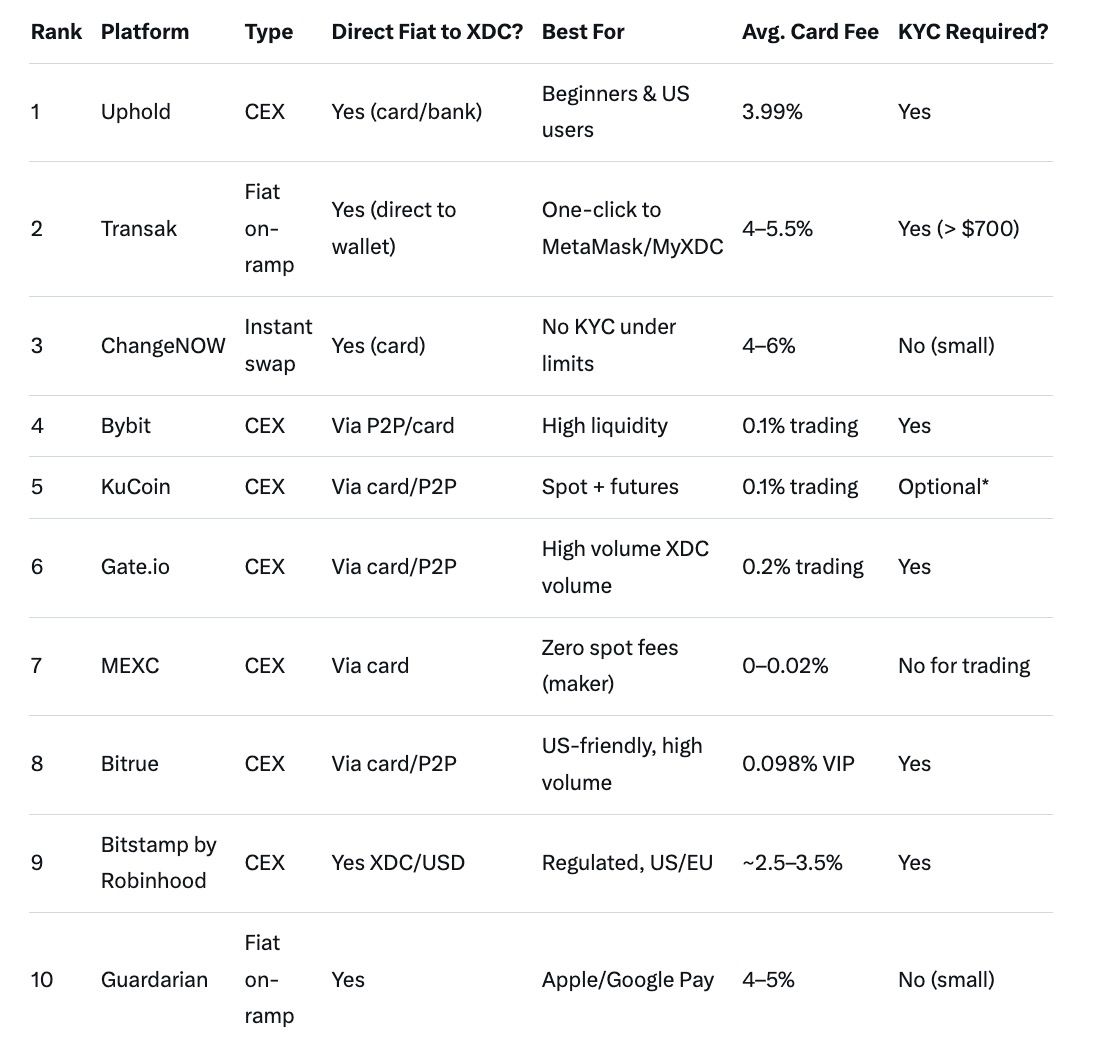Viewport: 1100px width, 1044px height.
Task: Select the Transak platform name
Action: pos(139,228)
